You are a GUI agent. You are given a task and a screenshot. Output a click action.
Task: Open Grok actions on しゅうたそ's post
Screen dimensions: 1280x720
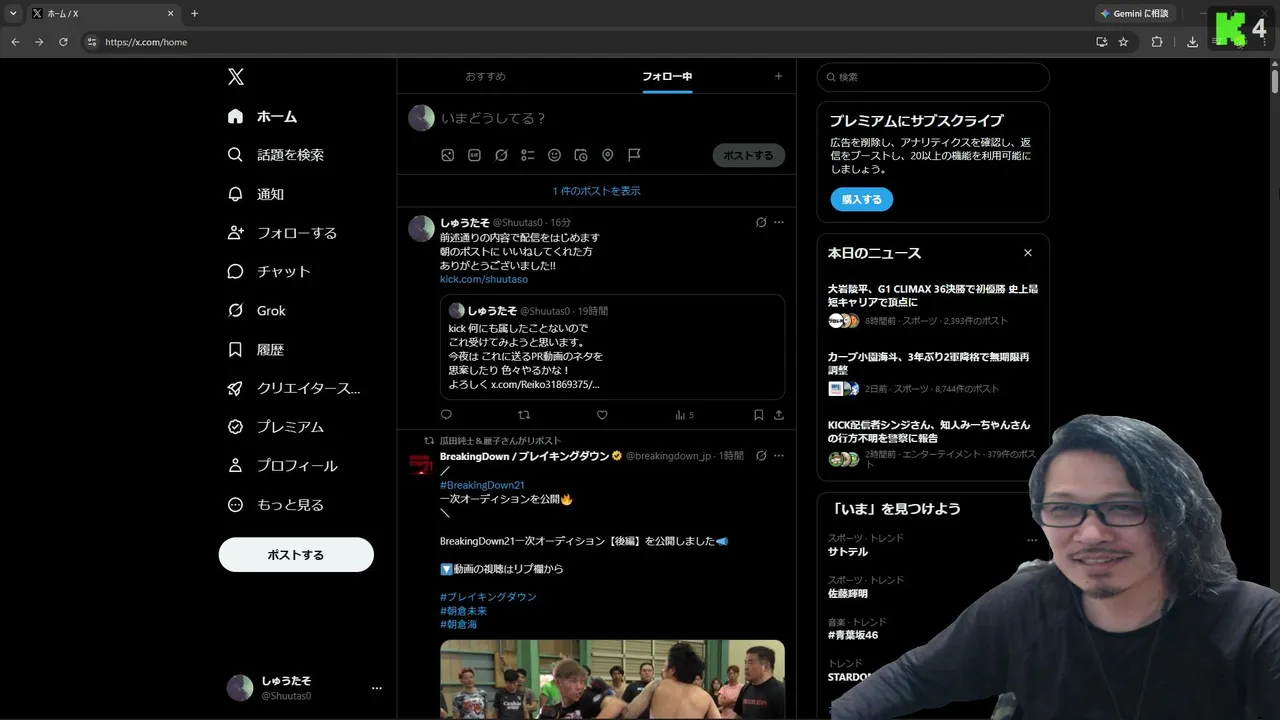pyautogui.click(x=761, y=222)
